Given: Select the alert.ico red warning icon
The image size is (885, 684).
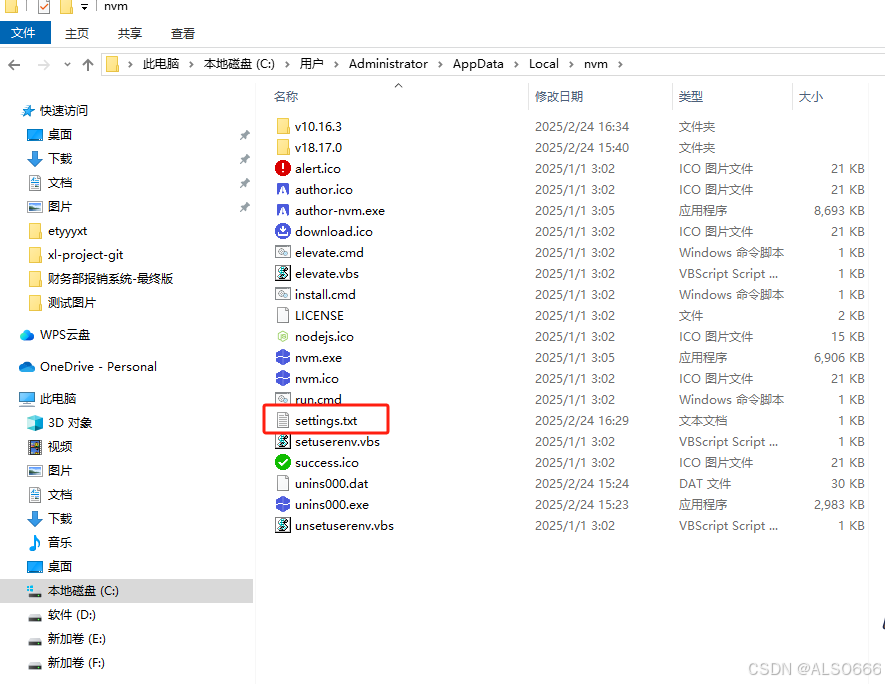Looking at the screenshot, I should [x=283, y=168].
